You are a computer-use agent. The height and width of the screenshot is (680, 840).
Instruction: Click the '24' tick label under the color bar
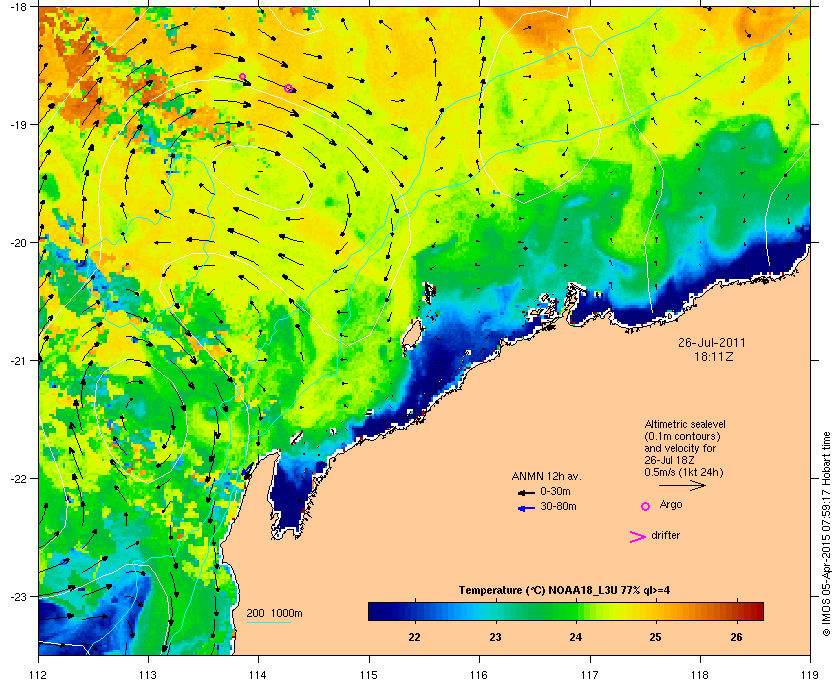575,637
